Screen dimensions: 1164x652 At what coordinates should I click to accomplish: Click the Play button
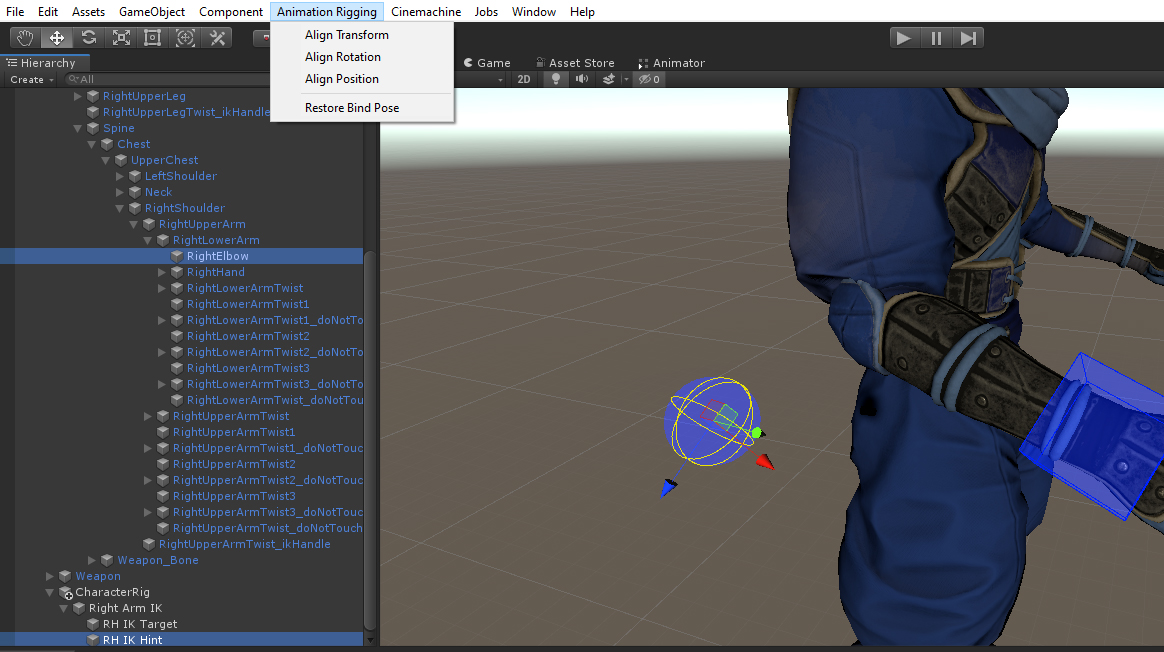(x=904, y=38)
